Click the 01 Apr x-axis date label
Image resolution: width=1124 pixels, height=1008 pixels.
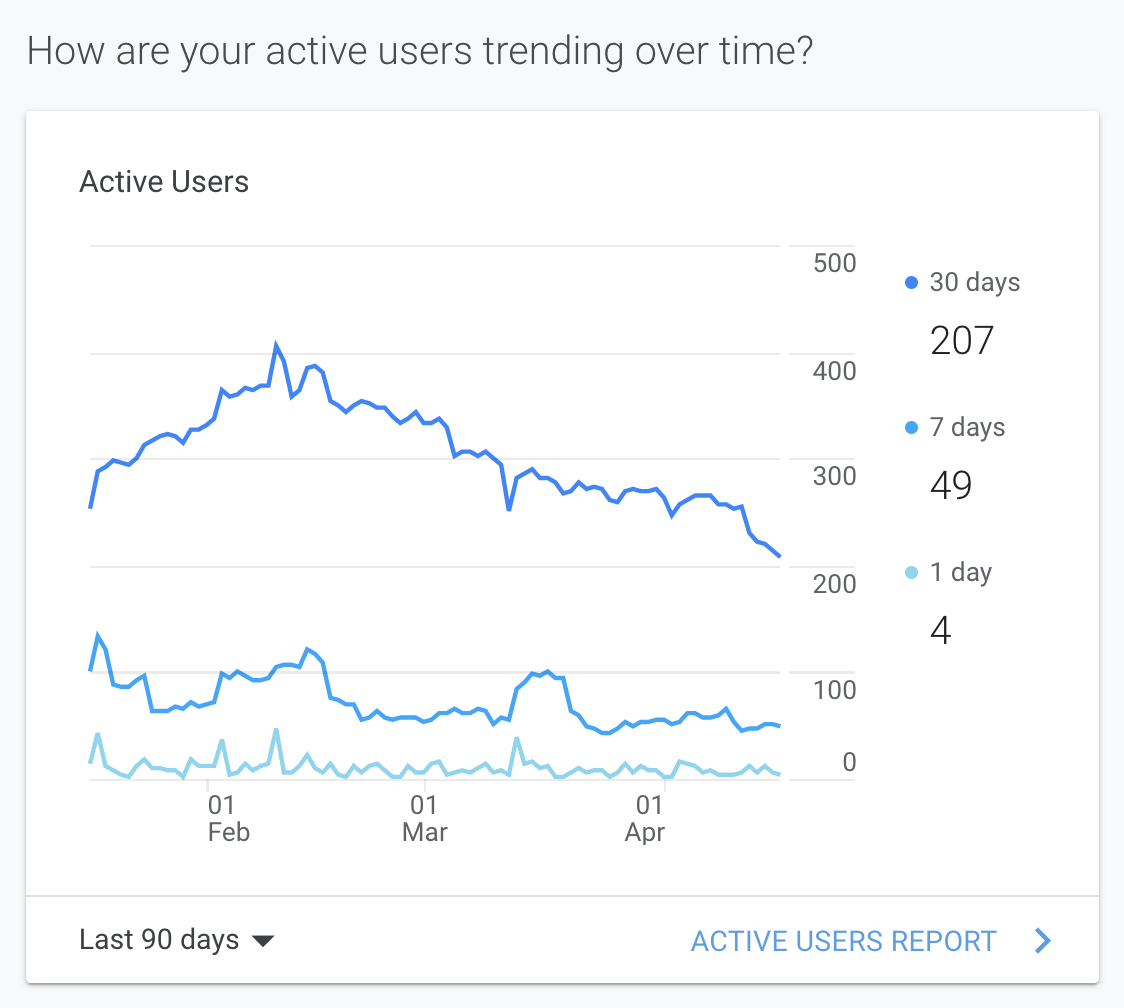coord(646,818)
